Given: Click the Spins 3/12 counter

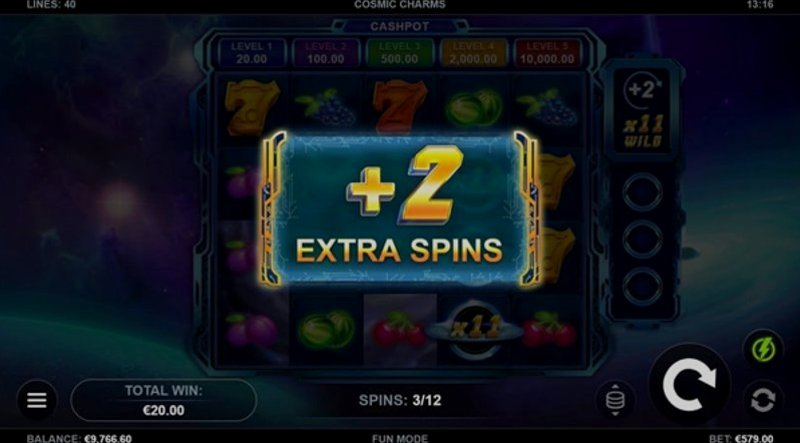Looking at the screenshot, I should click(x=400, y=400).
